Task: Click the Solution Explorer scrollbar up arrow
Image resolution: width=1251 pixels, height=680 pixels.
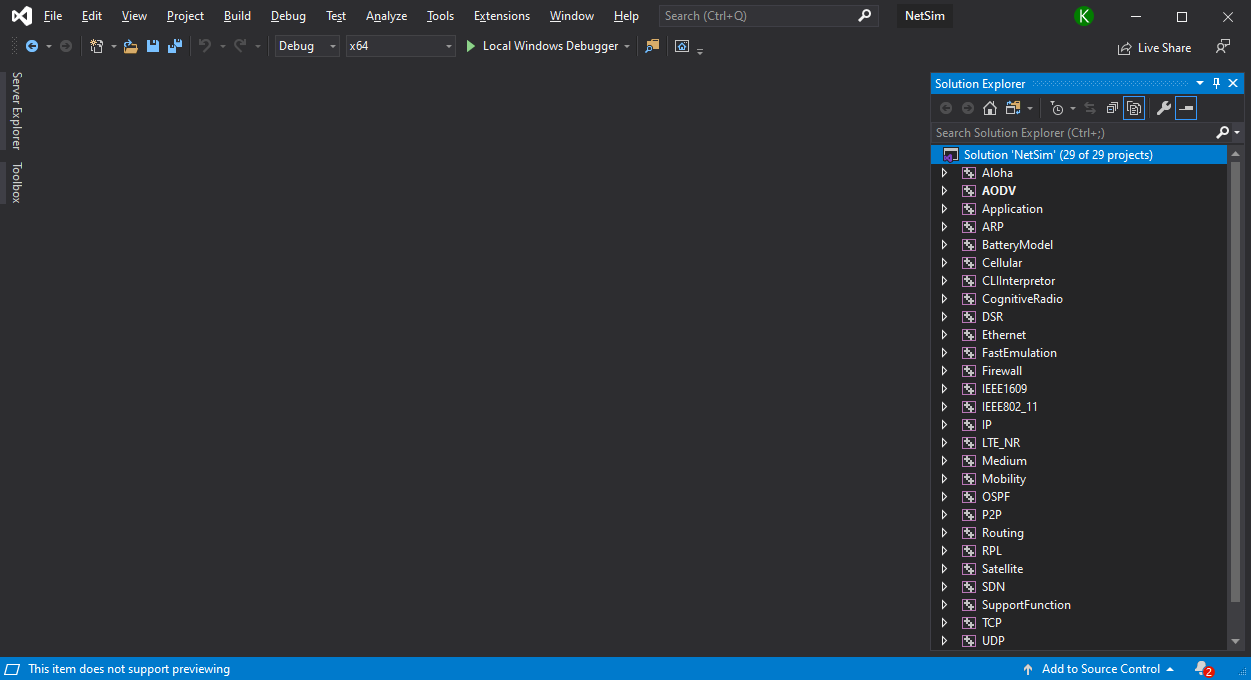Action: [1235, 154]
